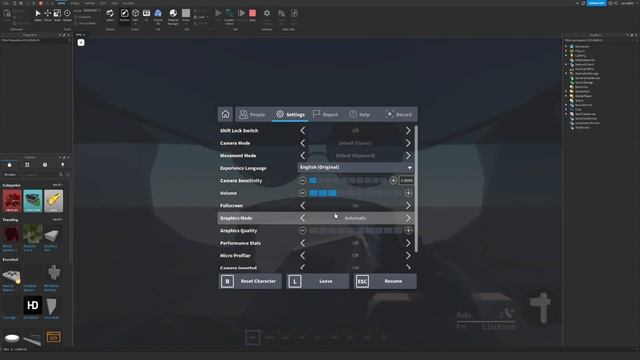The width and height of the screenshot is (640, 360).
Task: Switch to the Record tab
Action: 399,115
